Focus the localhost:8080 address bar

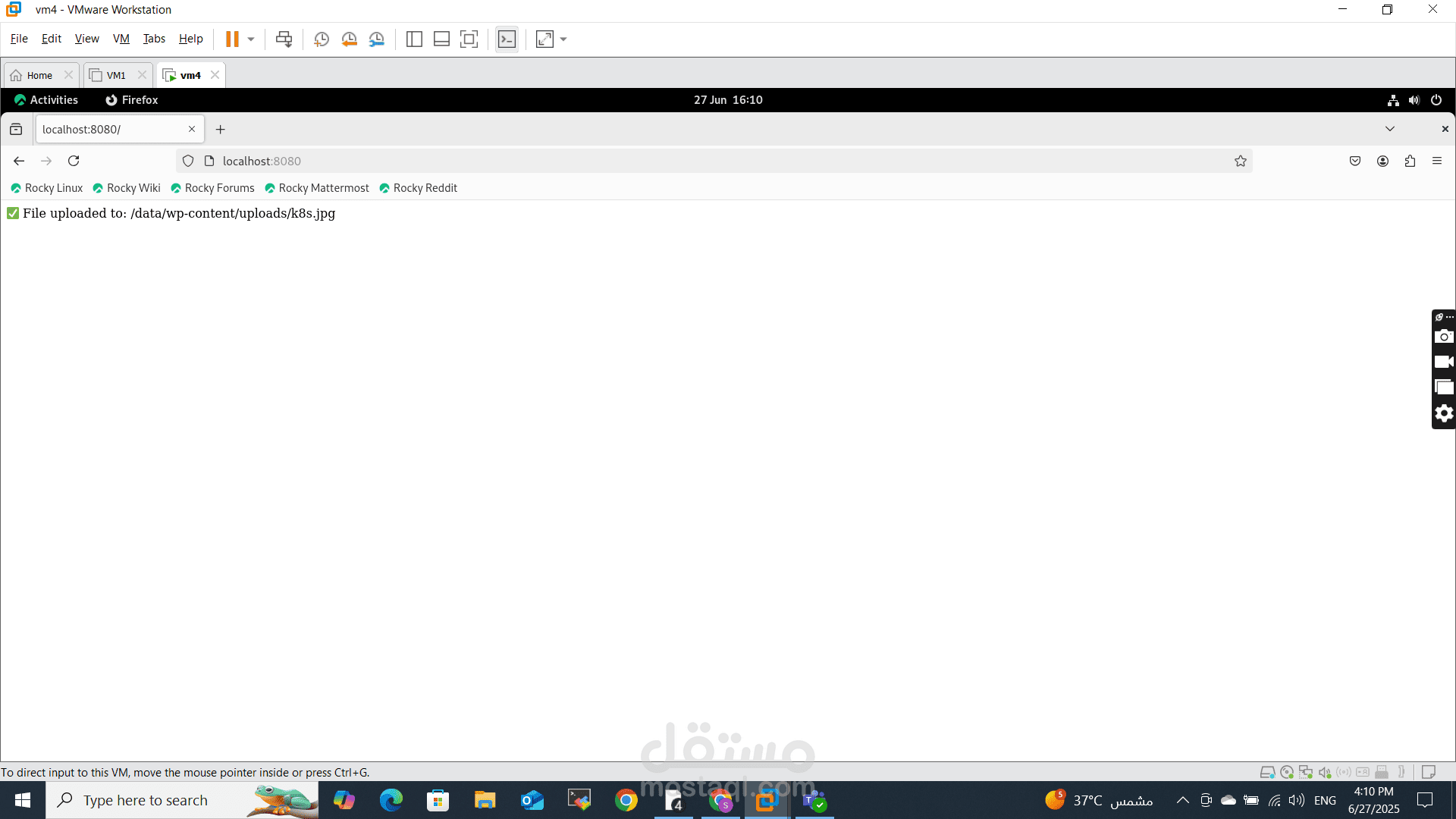point(713,161)
